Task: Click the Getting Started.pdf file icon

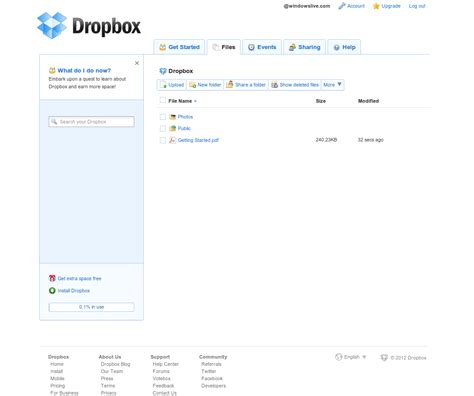Action: point(172,140)
